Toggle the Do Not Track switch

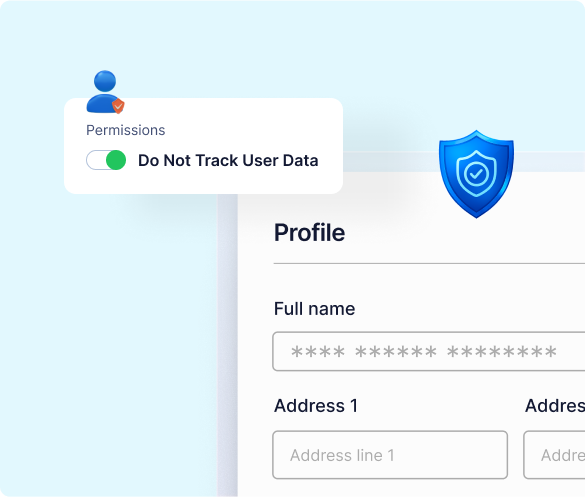coord(106,160)
